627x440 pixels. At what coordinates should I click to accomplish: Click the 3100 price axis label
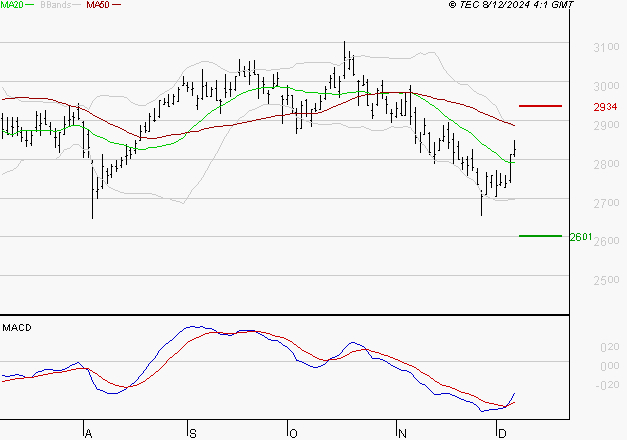click(606, 47)
